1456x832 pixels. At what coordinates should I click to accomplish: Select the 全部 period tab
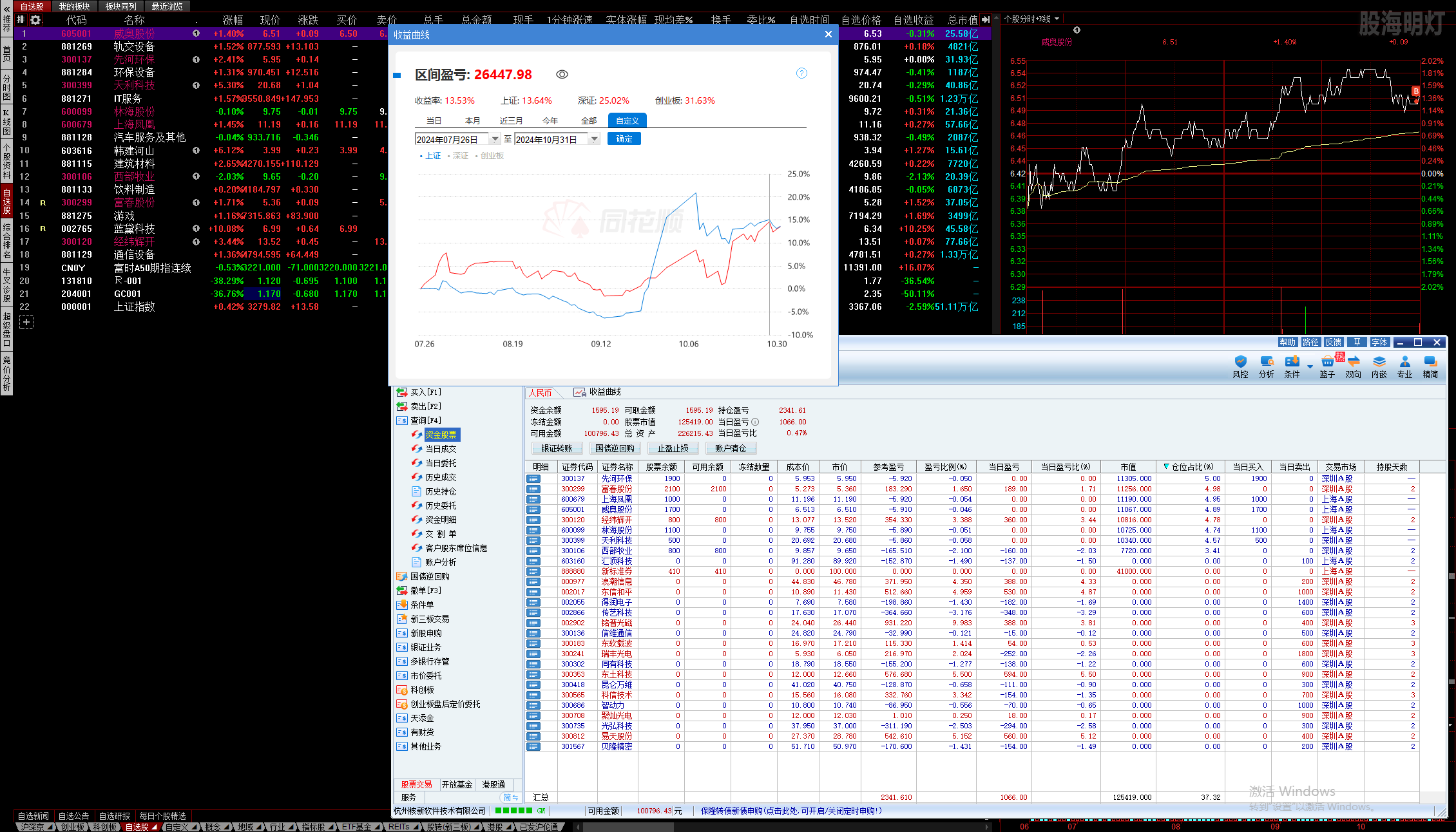[589, 120]
